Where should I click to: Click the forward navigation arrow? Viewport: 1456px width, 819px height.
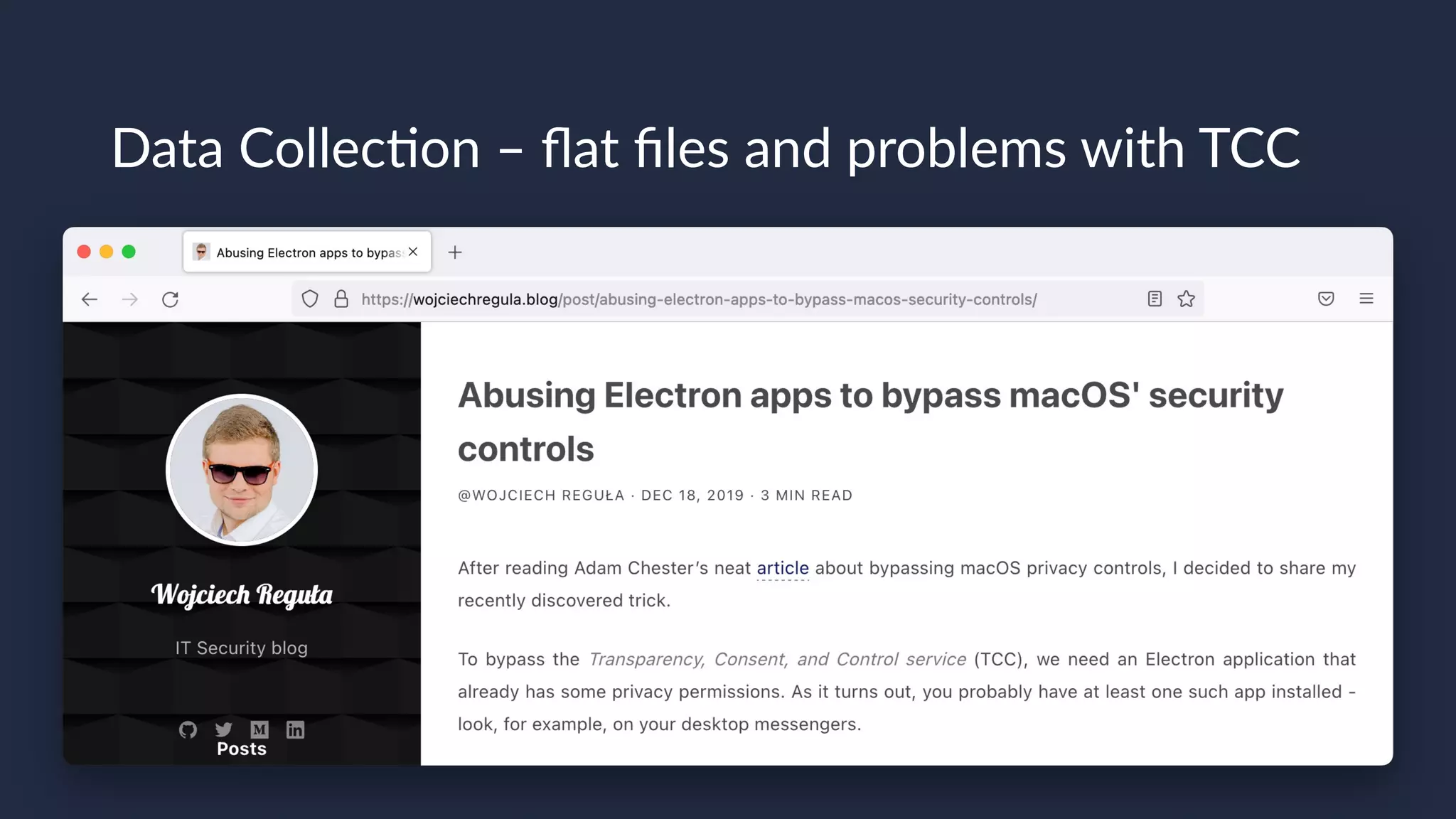click(x=130, y=299)
